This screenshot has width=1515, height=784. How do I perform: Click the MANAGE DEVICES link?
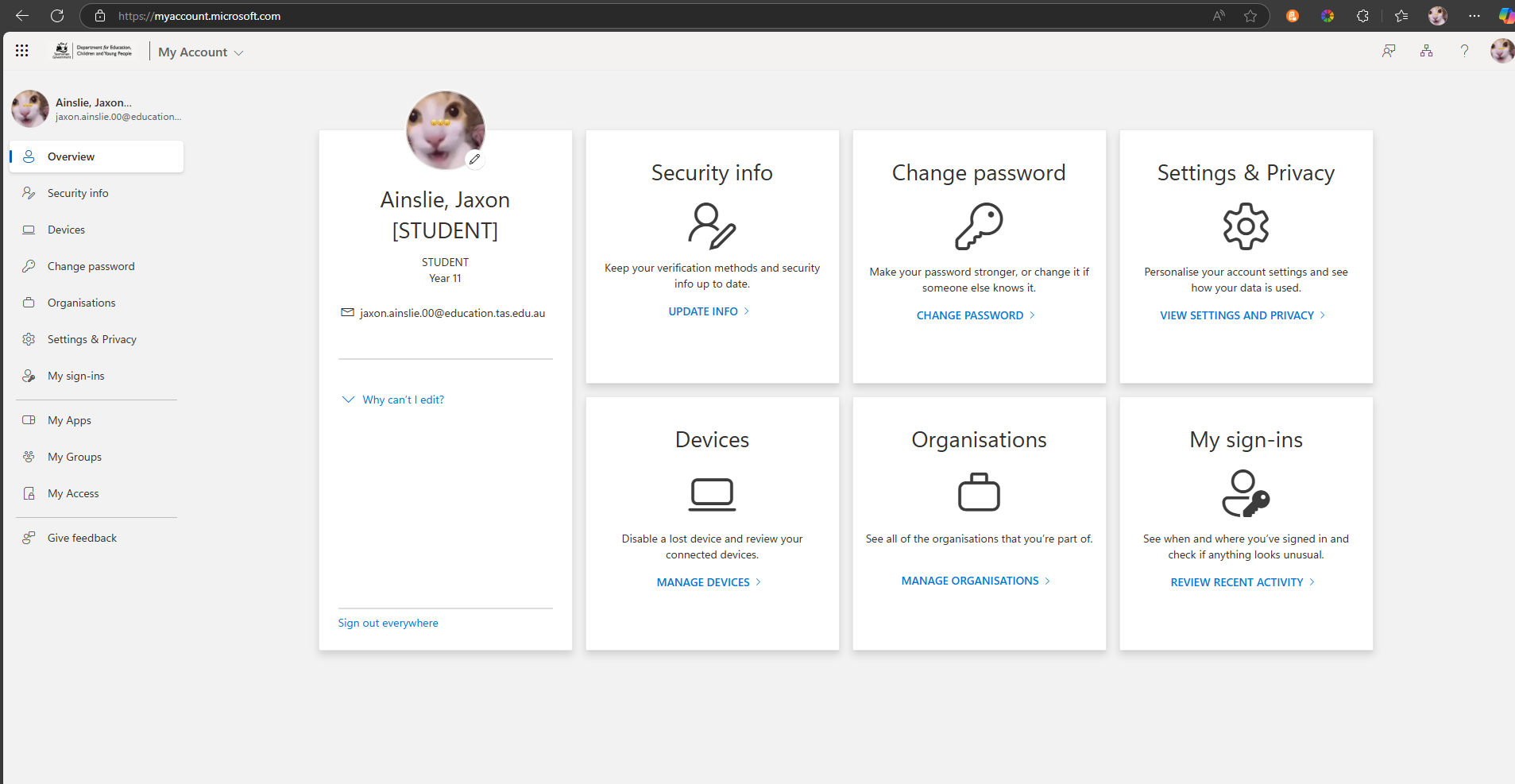(x=709, y=582)
